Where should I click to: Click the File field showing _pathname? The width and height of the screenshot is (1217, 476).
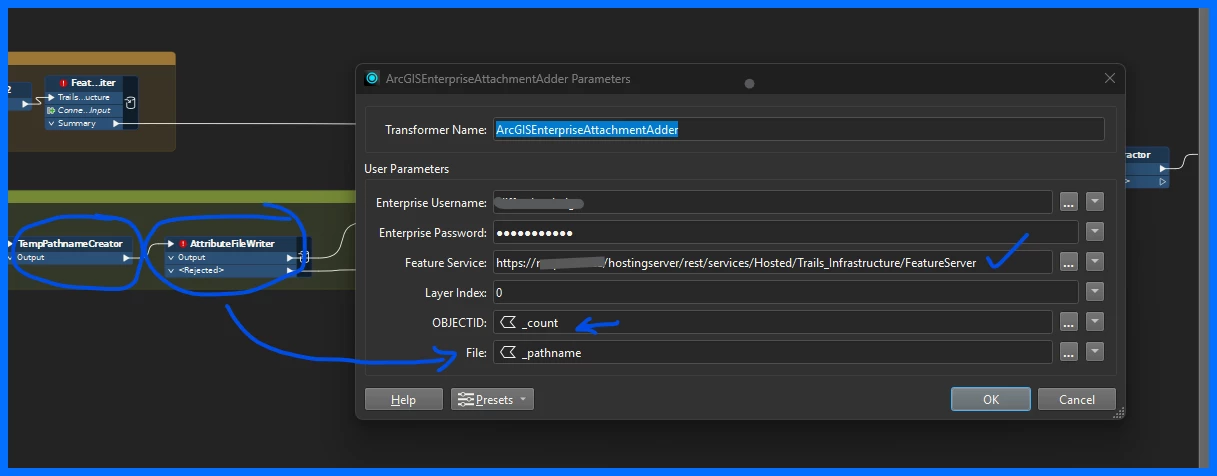772,352
